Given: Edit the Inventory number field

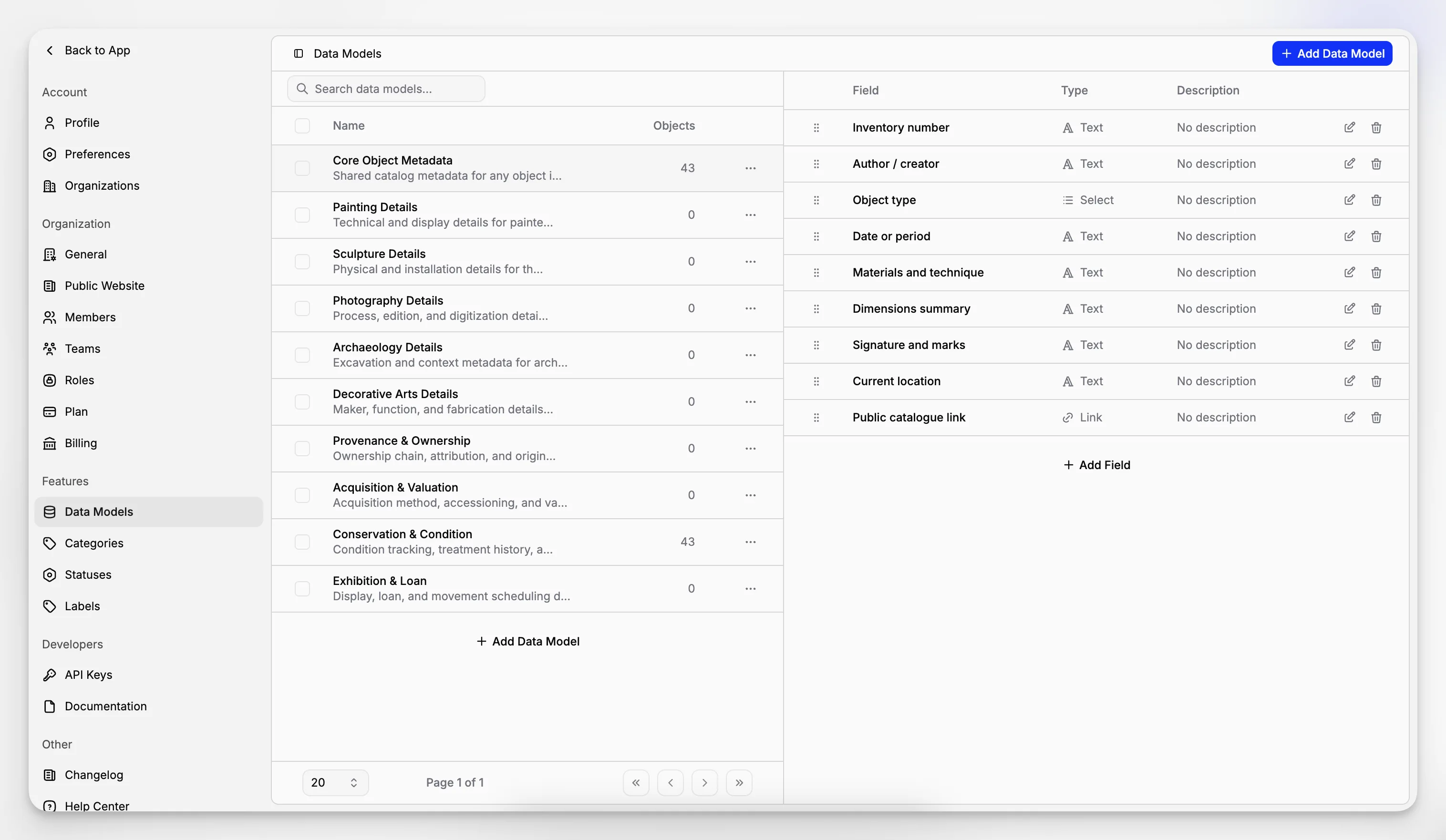Looking at the screenshot, I should click(1350, 127).
